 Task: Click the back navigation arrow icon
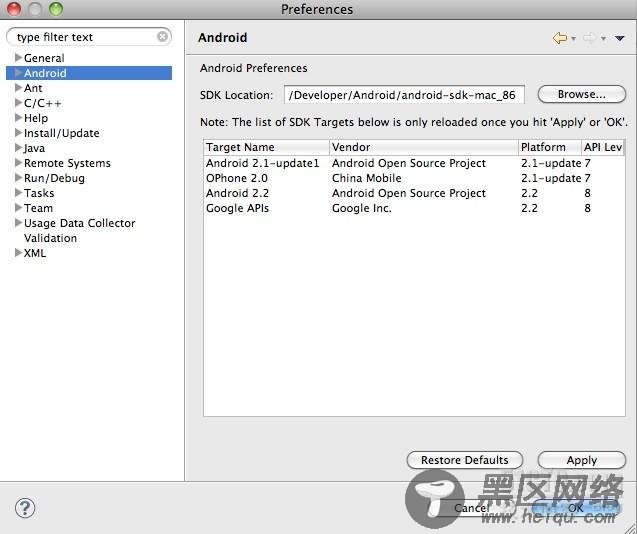(560, 38)
